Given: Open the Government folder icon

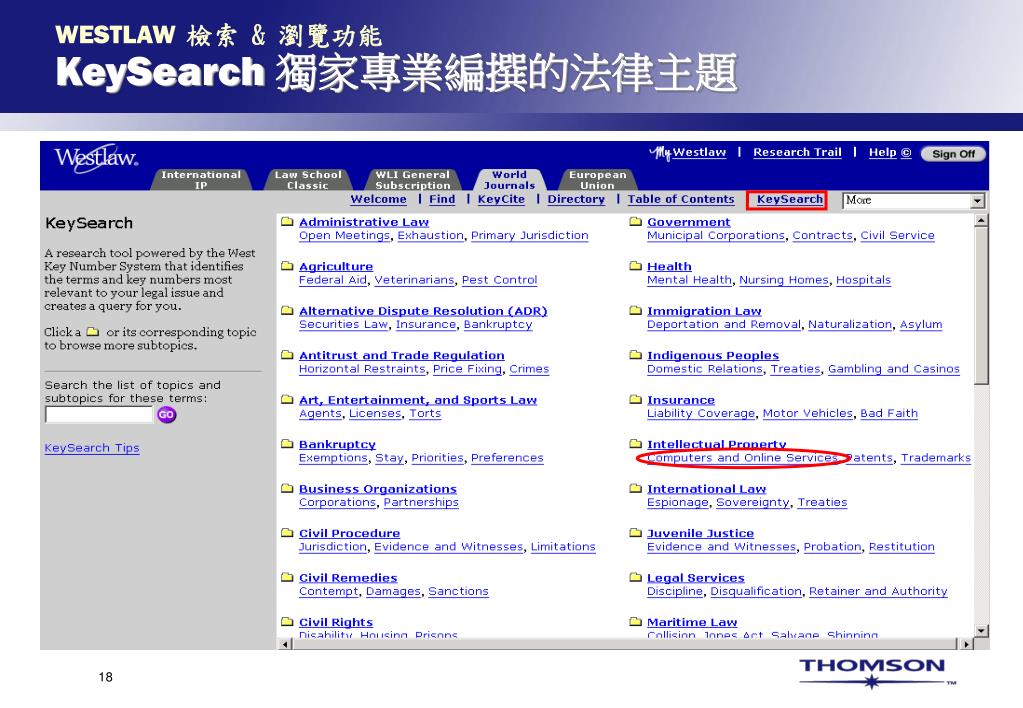Looking at the screenshot, I should 635,222.
